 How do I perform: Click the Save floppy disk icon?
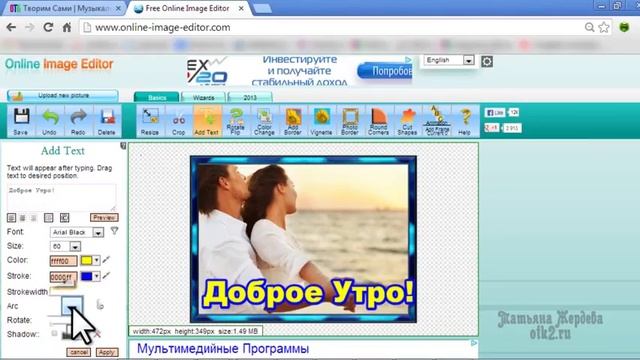21,121
